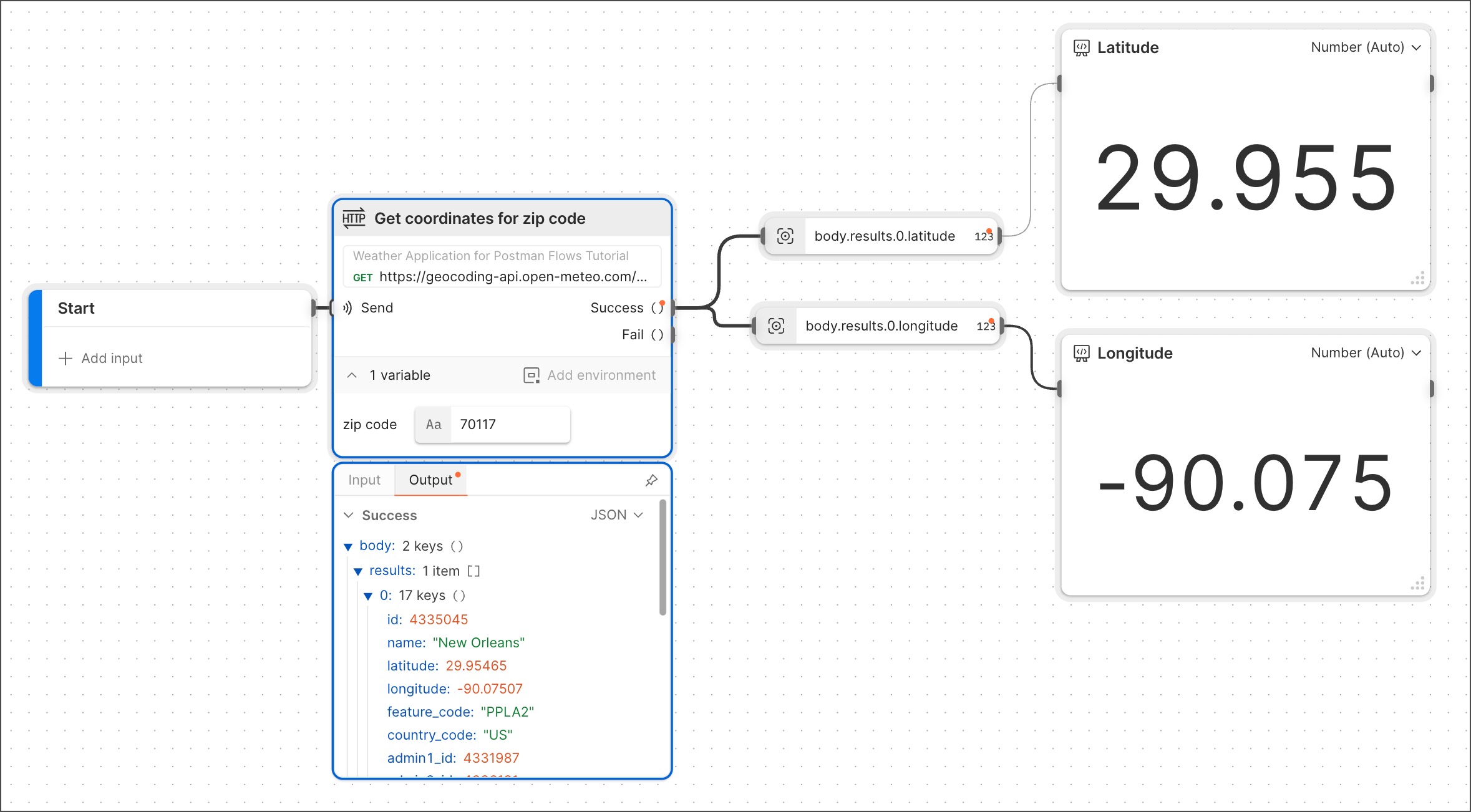Image resolution: width=1471 pixels, height=812 pixels.
Task: Pin the output panel with the pin icon
Action: [x=651, y=480]
